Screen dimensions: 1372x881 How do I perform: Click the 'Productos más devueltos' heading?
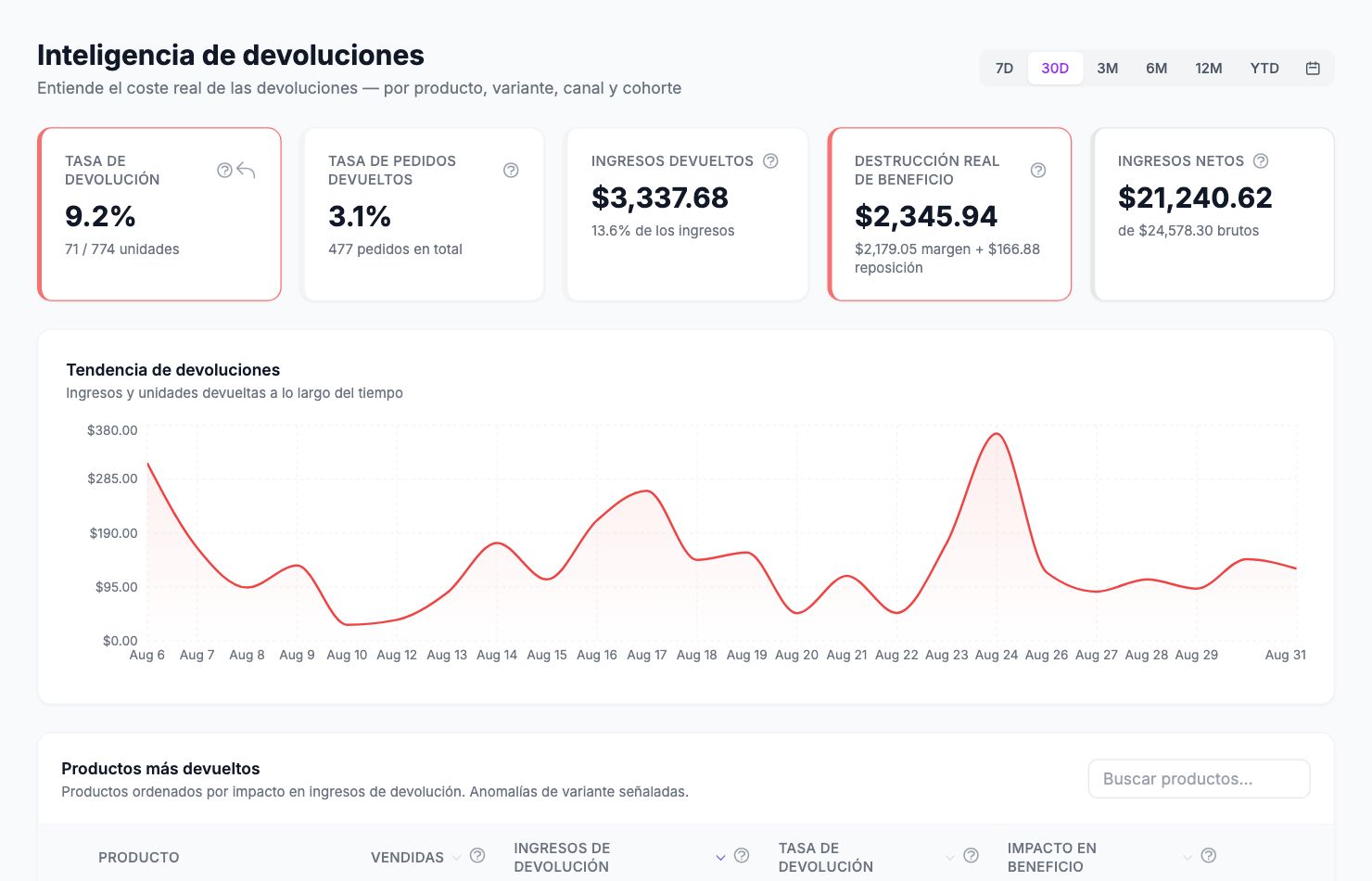[160, 769]
